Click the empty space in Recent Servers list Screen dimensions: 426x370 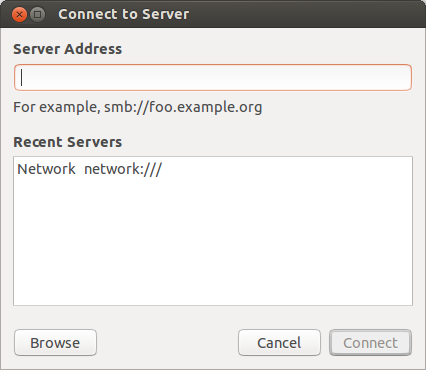coord(213,242)
